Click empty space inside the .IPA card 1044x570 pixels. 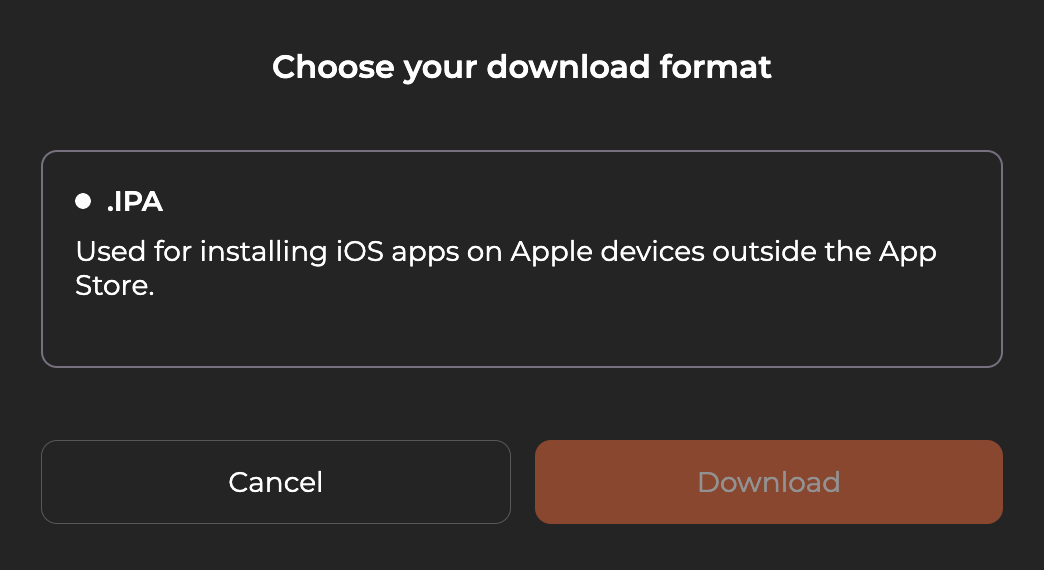[600, 330]
